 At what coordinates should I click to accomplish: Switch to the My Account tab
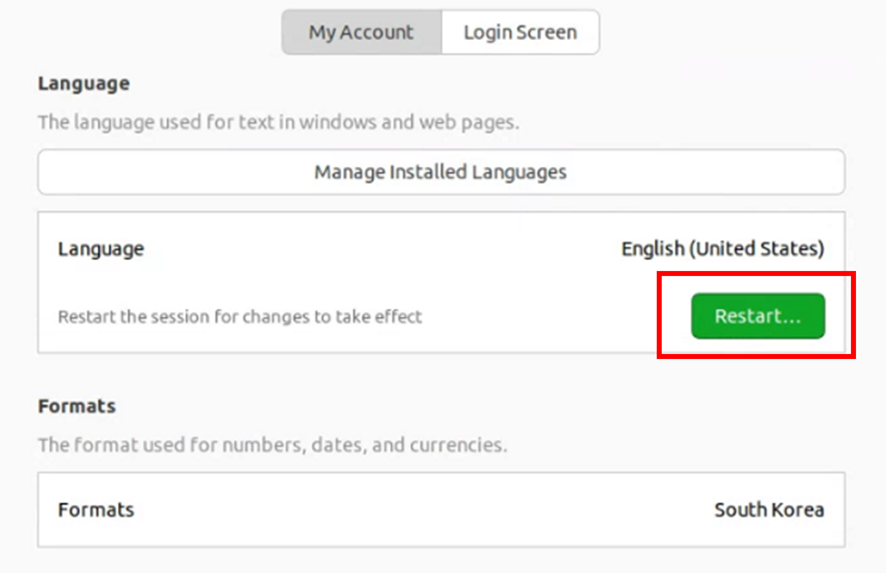coord(362,32)
